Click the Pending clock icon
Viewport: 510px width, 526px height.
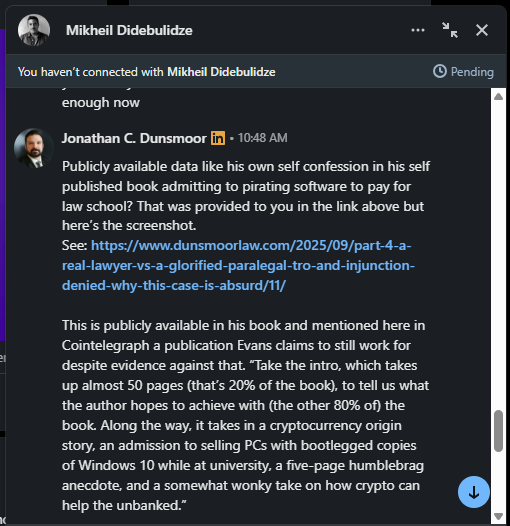coord(440,71)
